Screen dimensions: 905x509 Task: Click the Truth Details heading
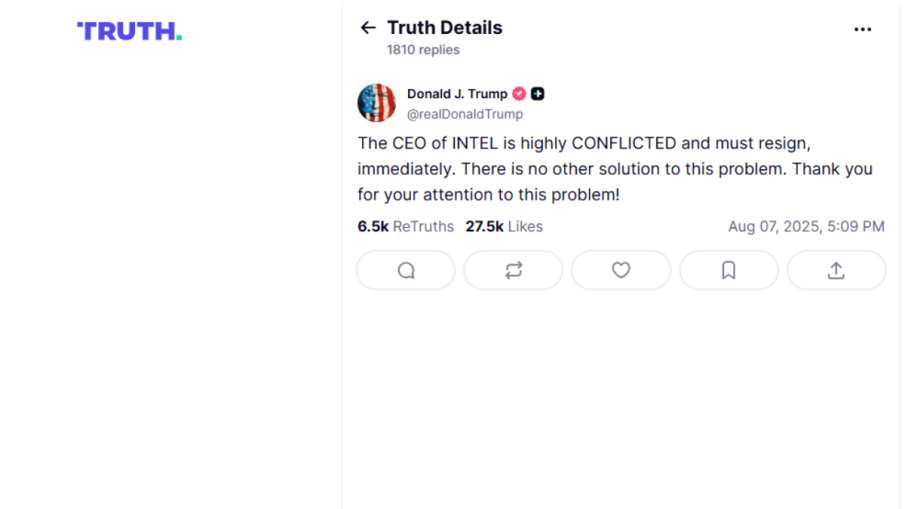445,28
